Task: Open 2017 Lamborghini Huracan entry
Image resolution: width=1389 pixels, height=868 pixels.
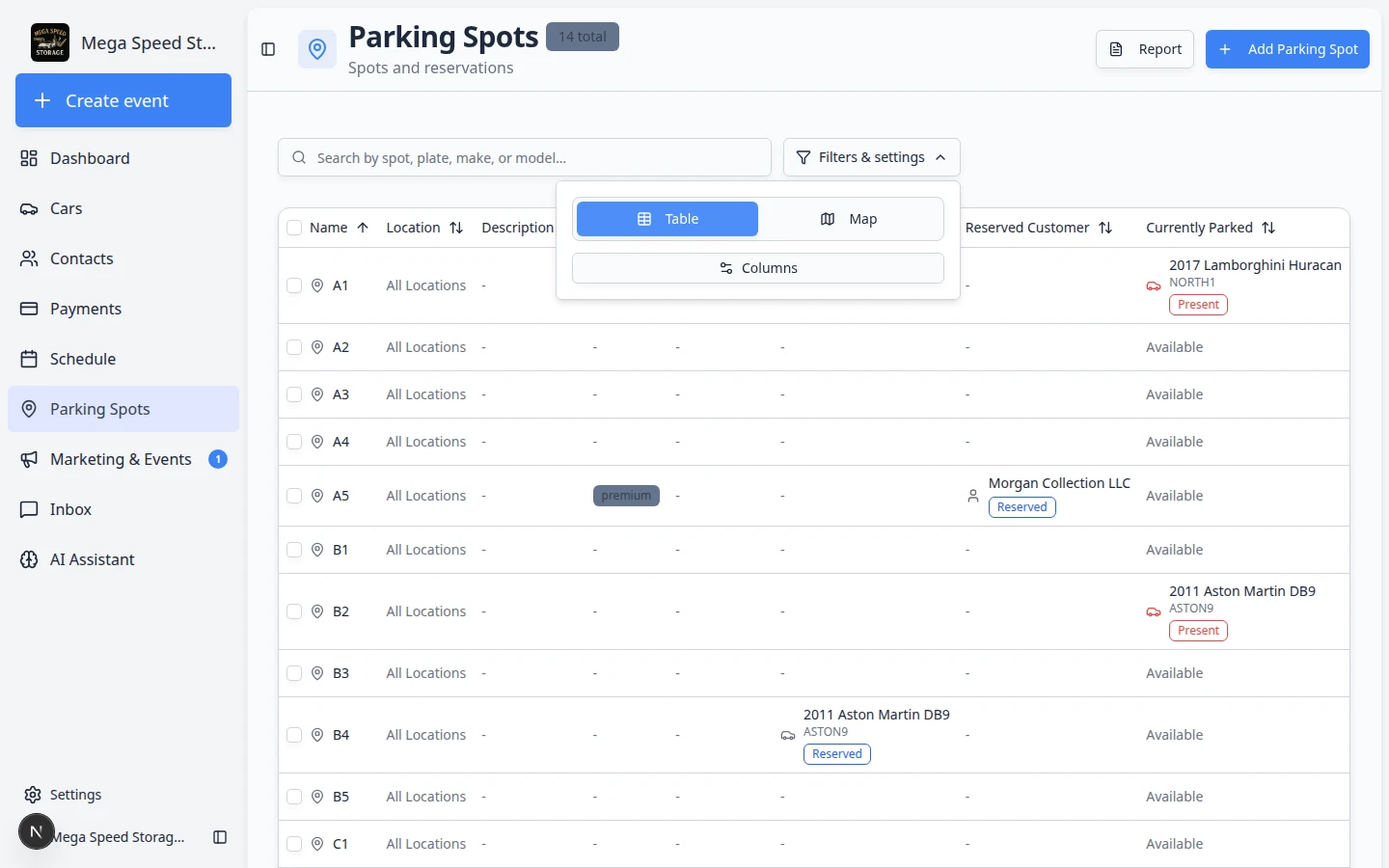Action: [x=1255, y=265]
